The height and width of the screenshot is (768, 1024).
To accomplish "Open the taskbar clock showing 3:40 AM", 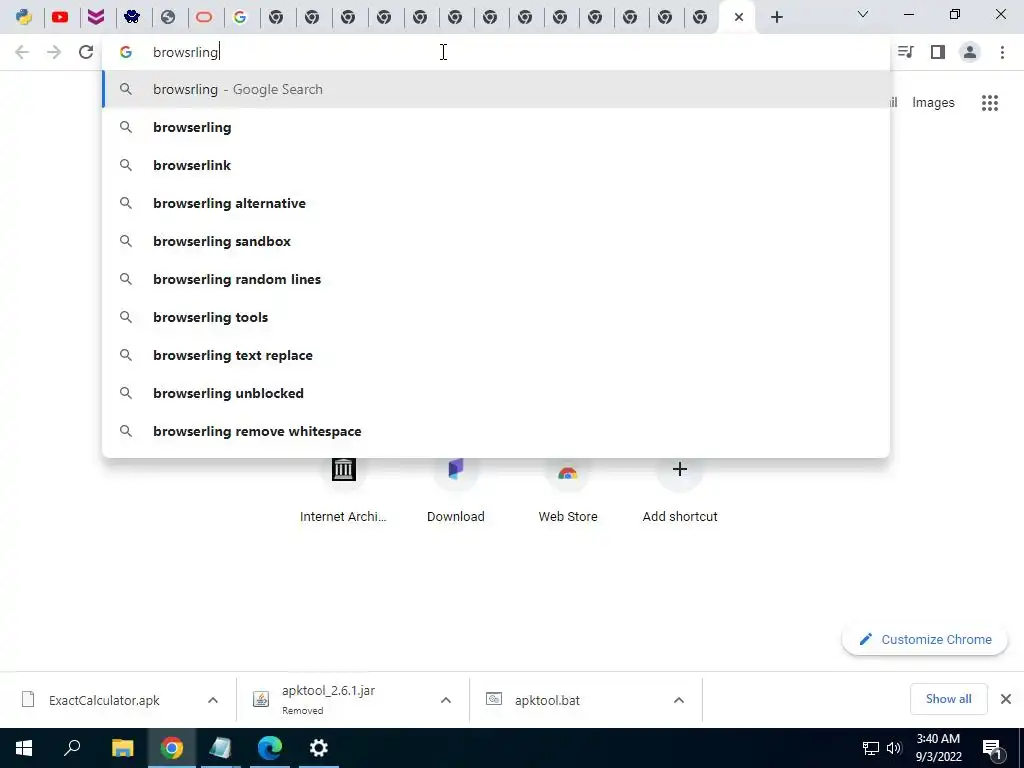I will pos(938,748).
